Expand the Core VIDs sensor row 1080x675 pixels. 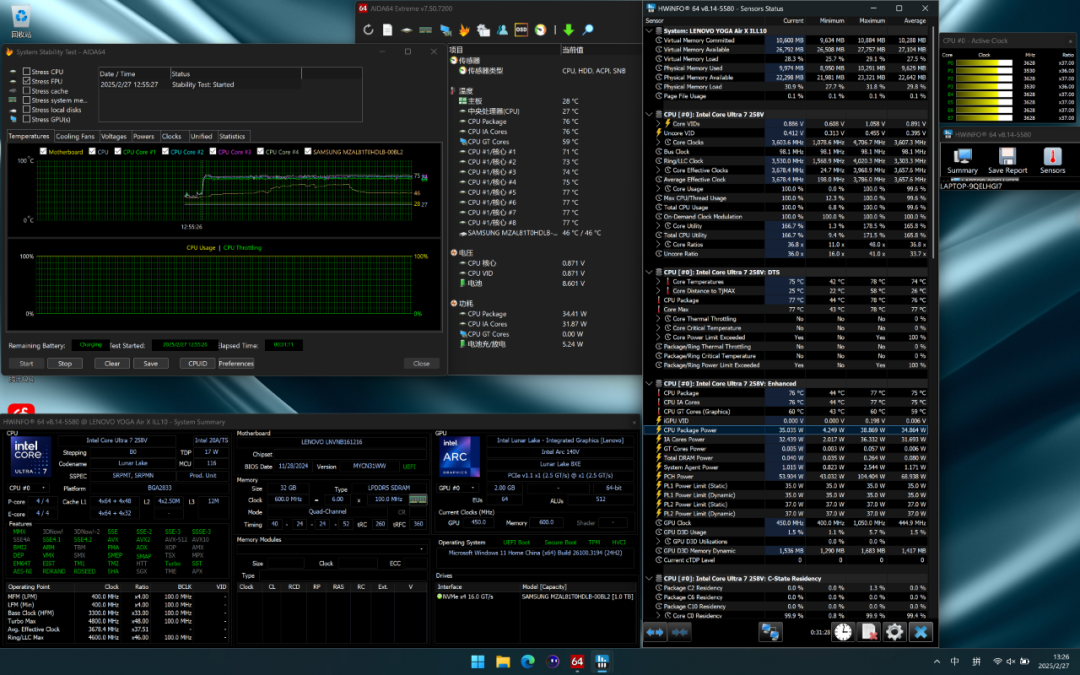657,122
